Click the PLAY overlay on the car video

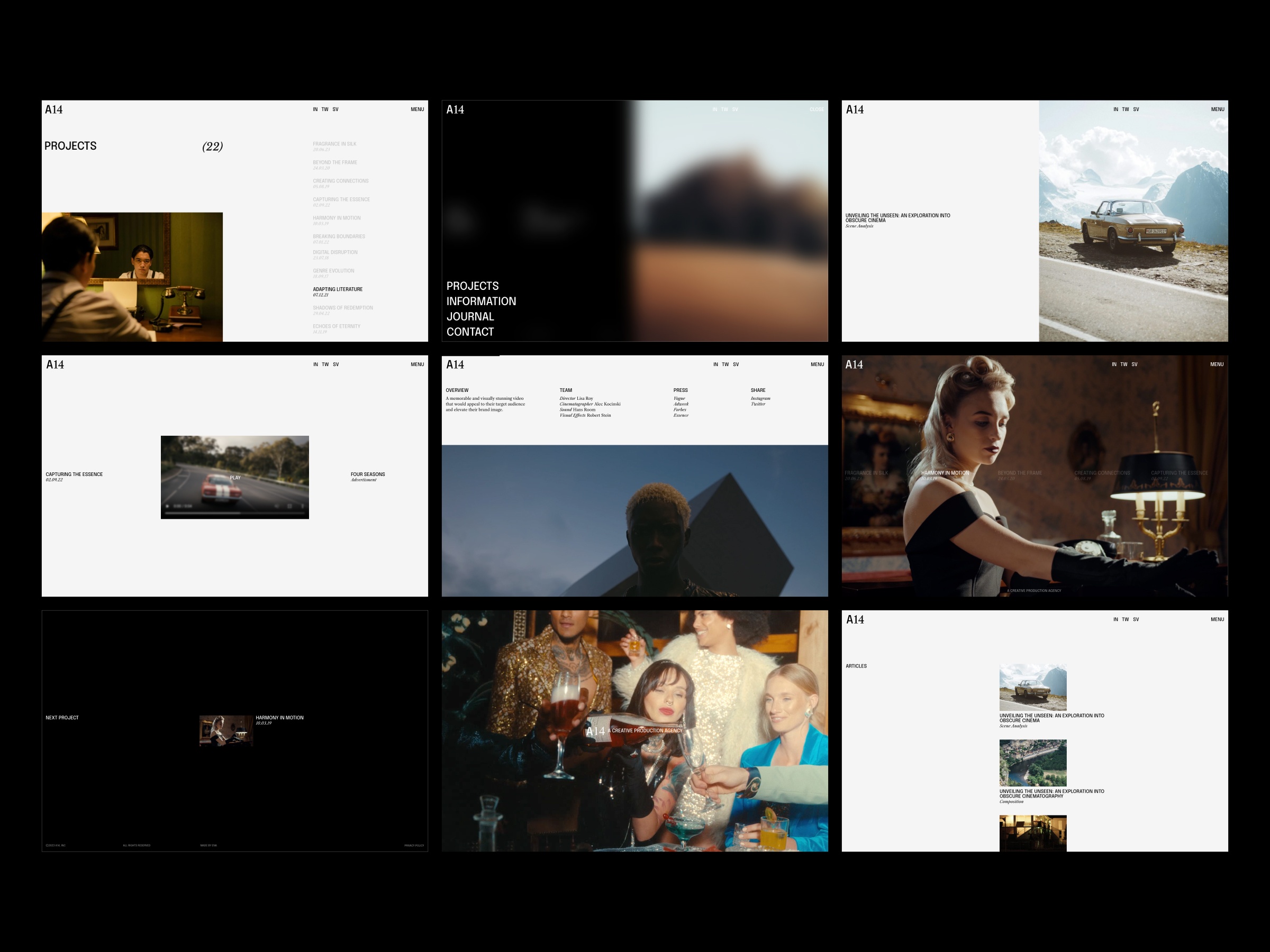pos(235,477)
